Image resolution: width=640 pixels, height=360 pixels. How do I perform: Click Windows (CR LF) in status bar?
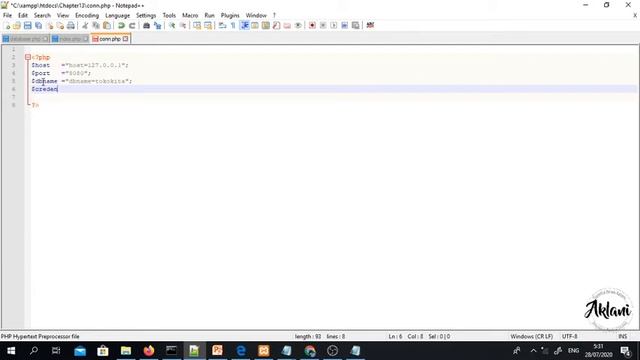(531, 337)
